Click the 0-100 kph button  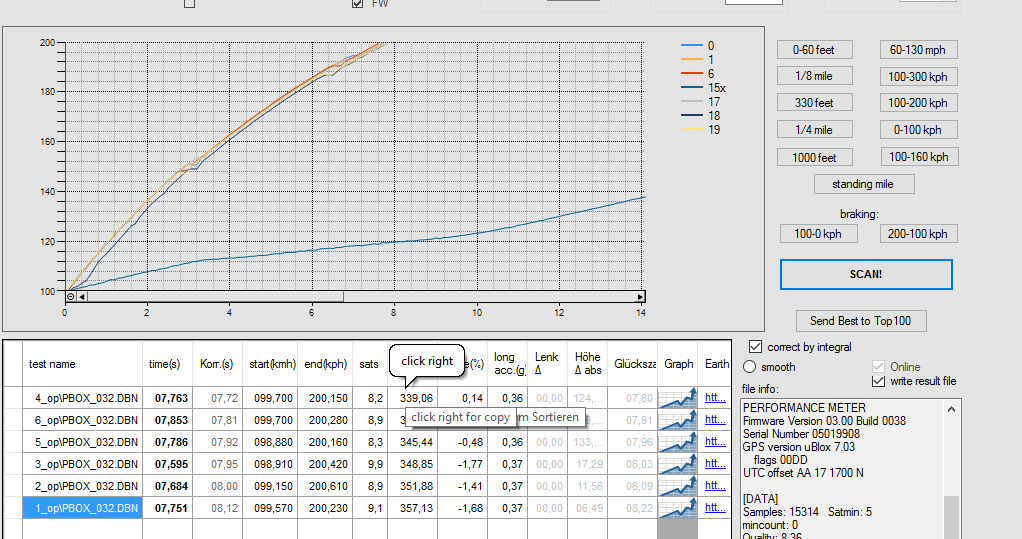tap(918, 130)
